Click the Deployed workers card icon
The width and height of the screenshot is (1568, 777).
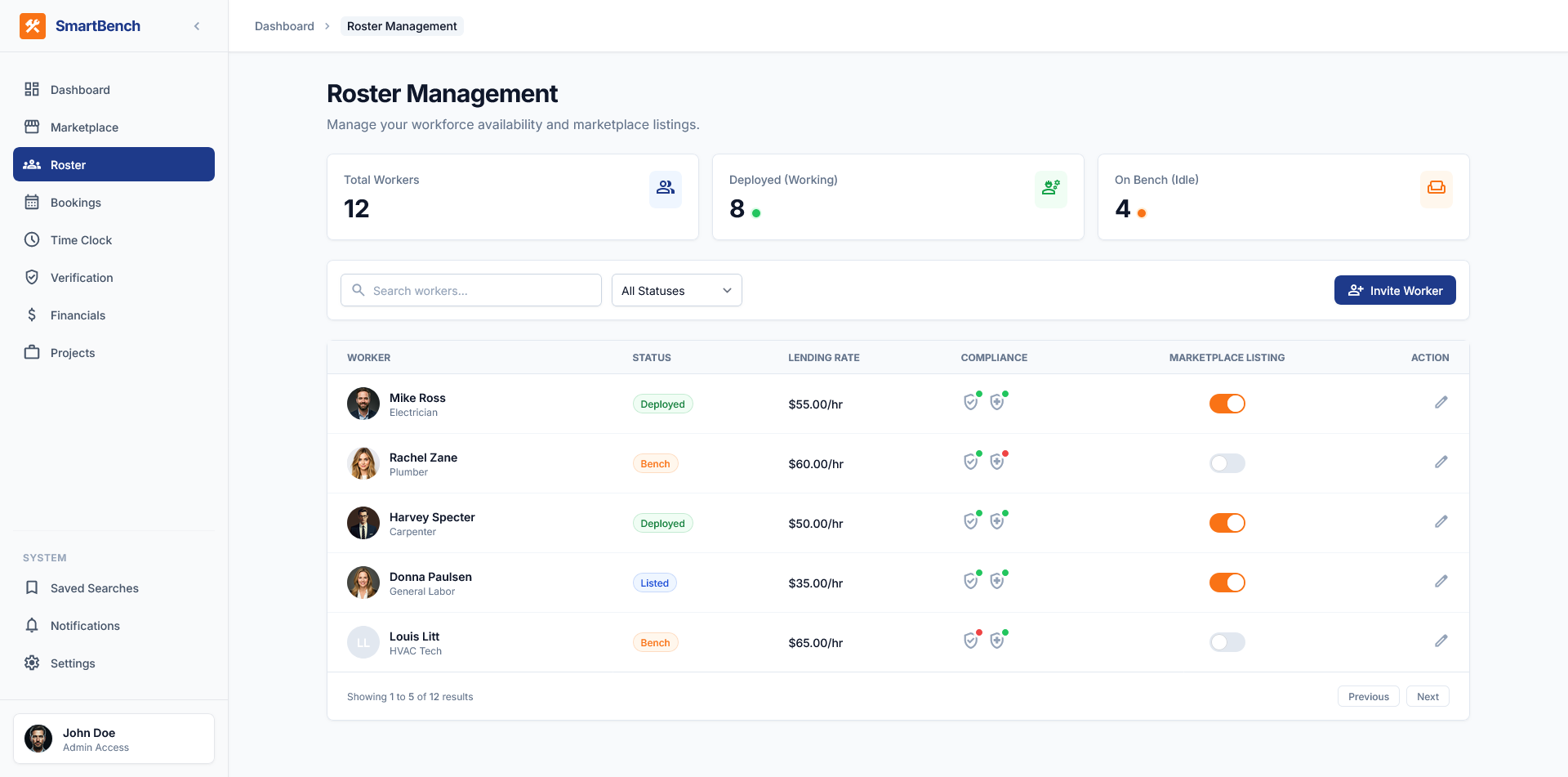point(1050,188)
